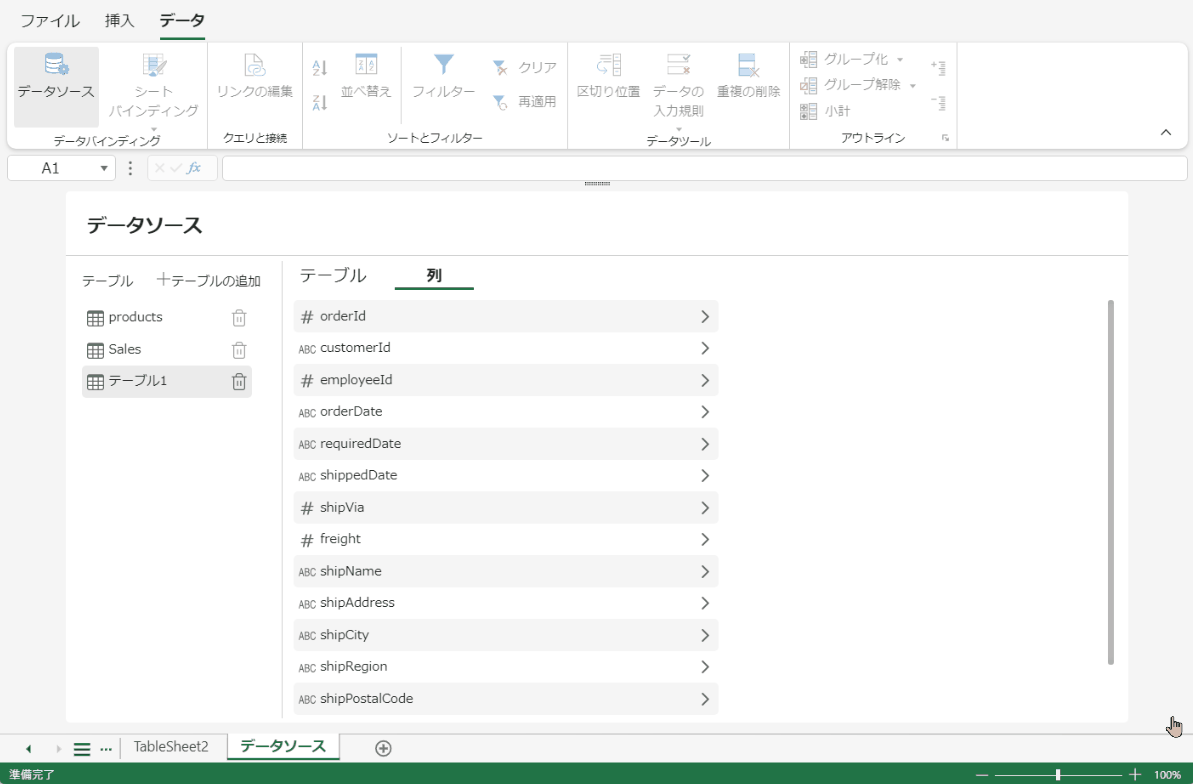The width and height of the screenshot is (1193, 784).
Task: Click the zoom slider handle
Action: pyautogui.click(x=1058, y=775)
